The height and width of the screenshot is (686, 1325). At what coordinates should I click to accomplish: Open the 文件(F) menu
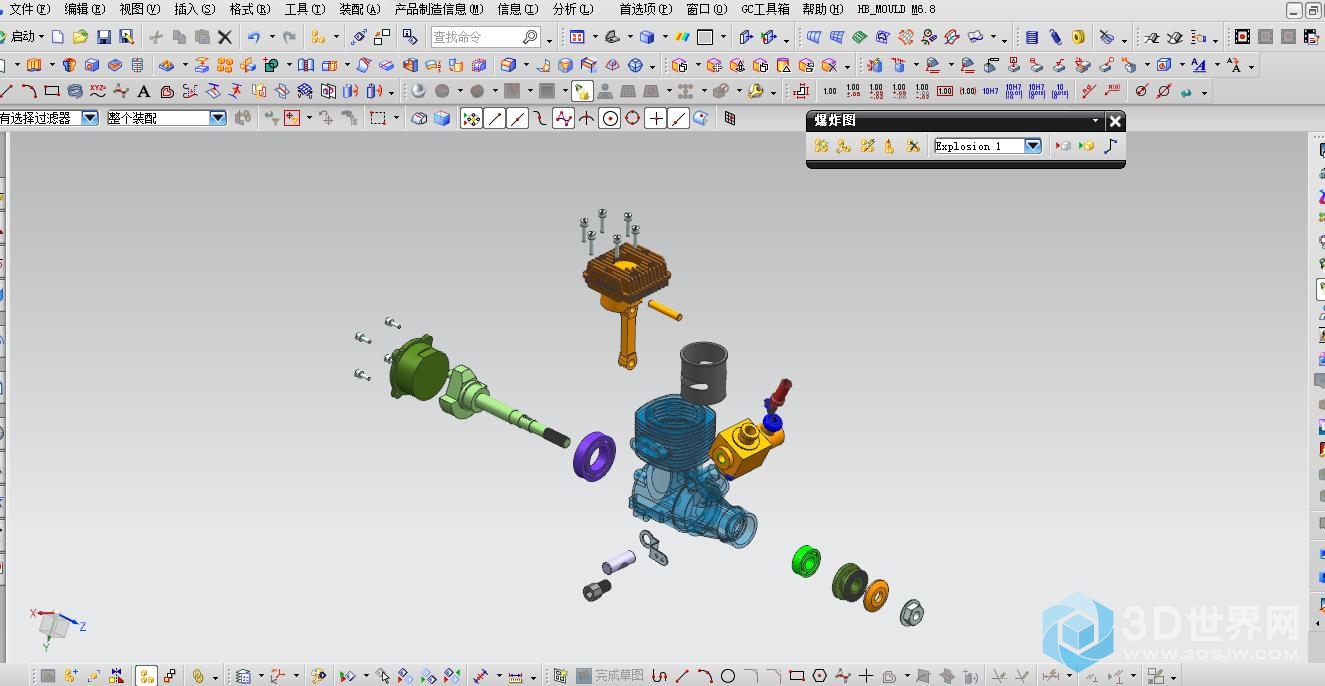[x=29, y=9]
